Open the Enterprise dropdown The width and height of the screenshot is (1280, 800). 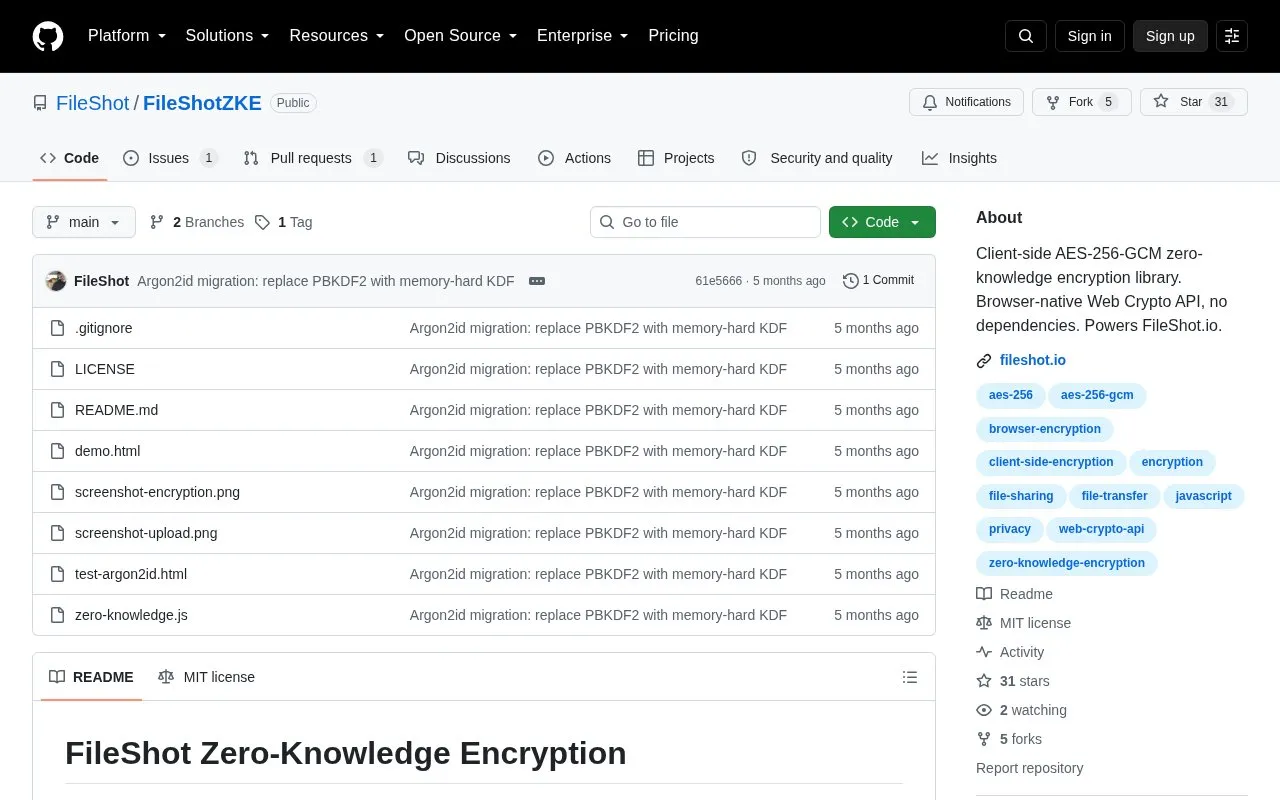click(x=583, y=36)
